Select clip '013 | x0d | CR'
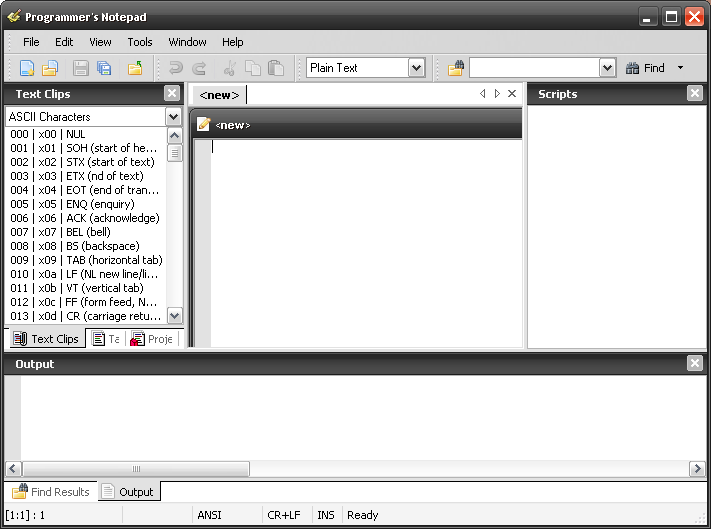The width and height of the screenshot is (711, 529). click(x=86, y=317)
